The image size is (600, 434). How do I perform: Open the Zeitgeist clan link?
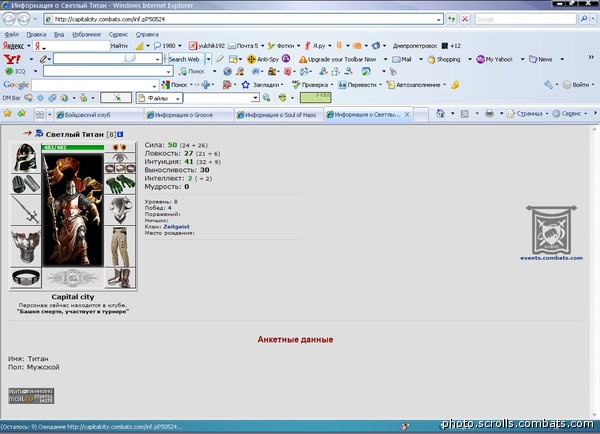coord(176,227)
